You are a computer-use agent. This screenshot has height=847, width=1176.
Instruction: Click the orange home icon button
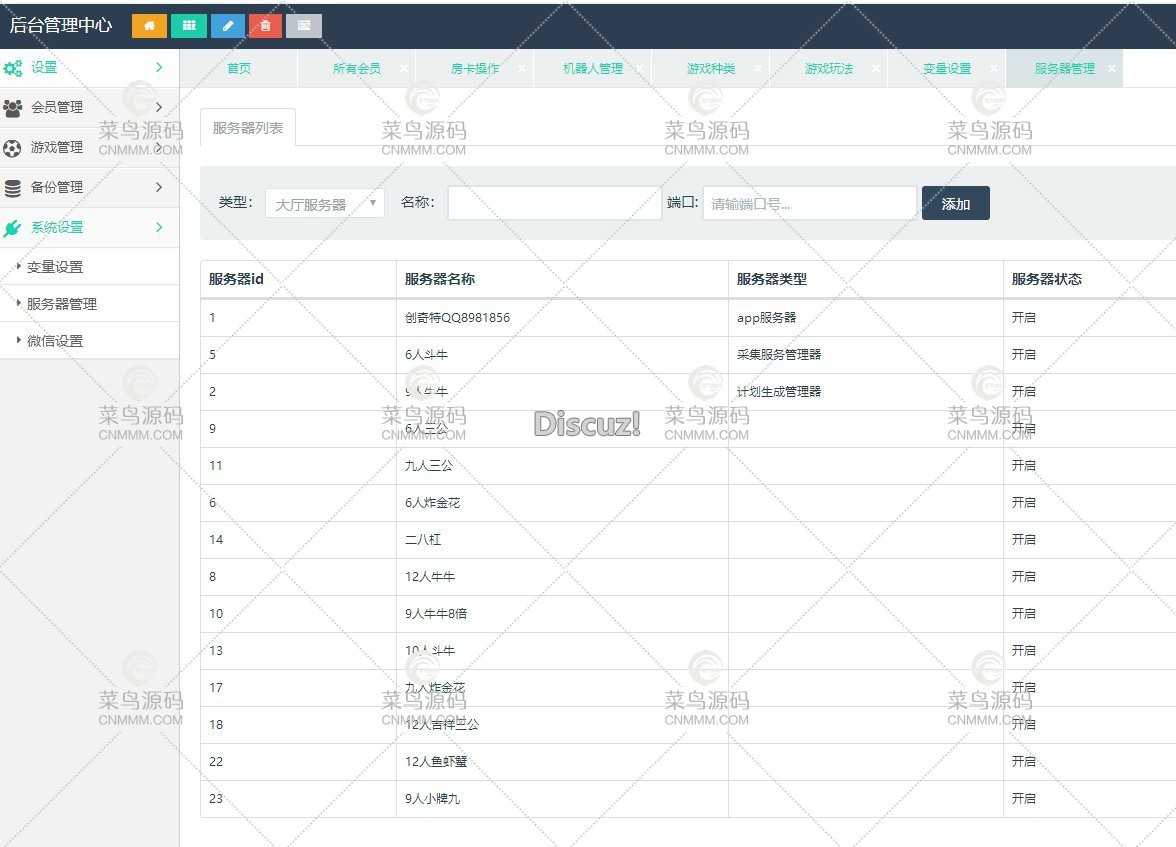point(149,26)
